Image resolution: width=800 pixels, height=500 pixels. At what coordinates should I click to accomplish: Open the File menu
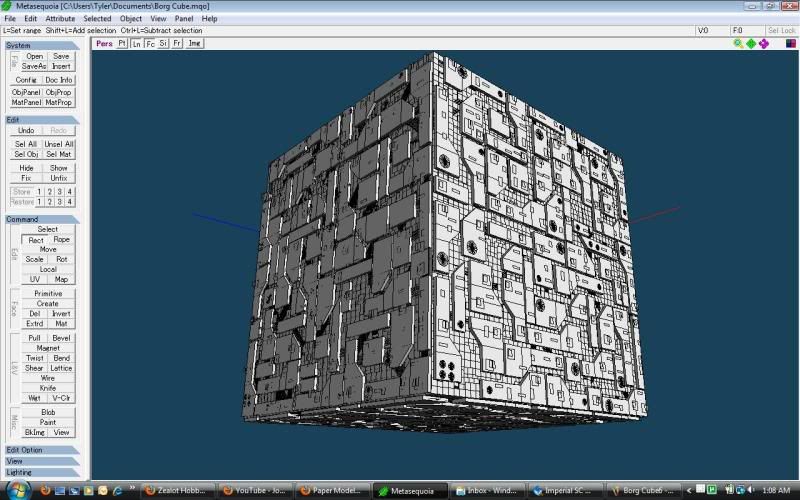pos(10,18)
